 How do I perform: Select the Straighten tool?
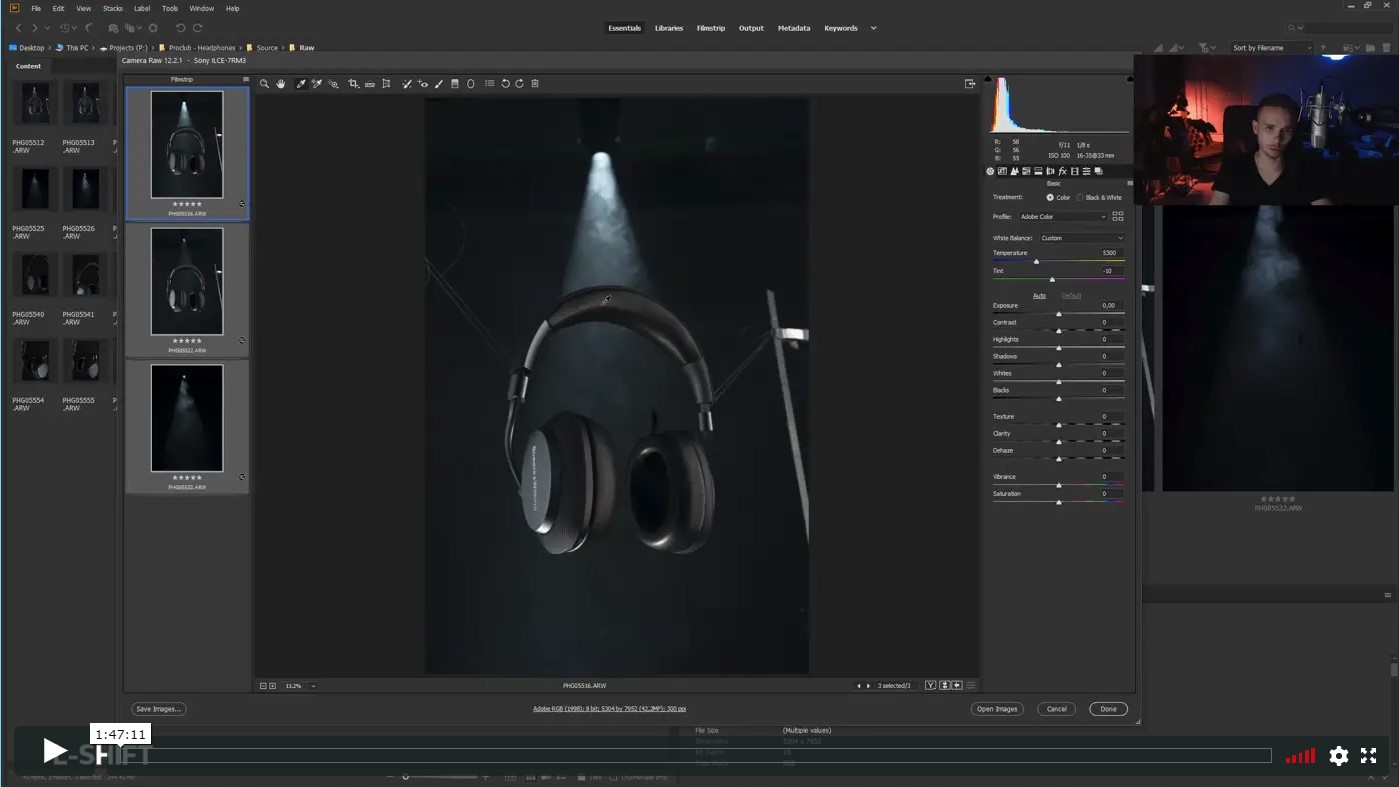[370, 84]
